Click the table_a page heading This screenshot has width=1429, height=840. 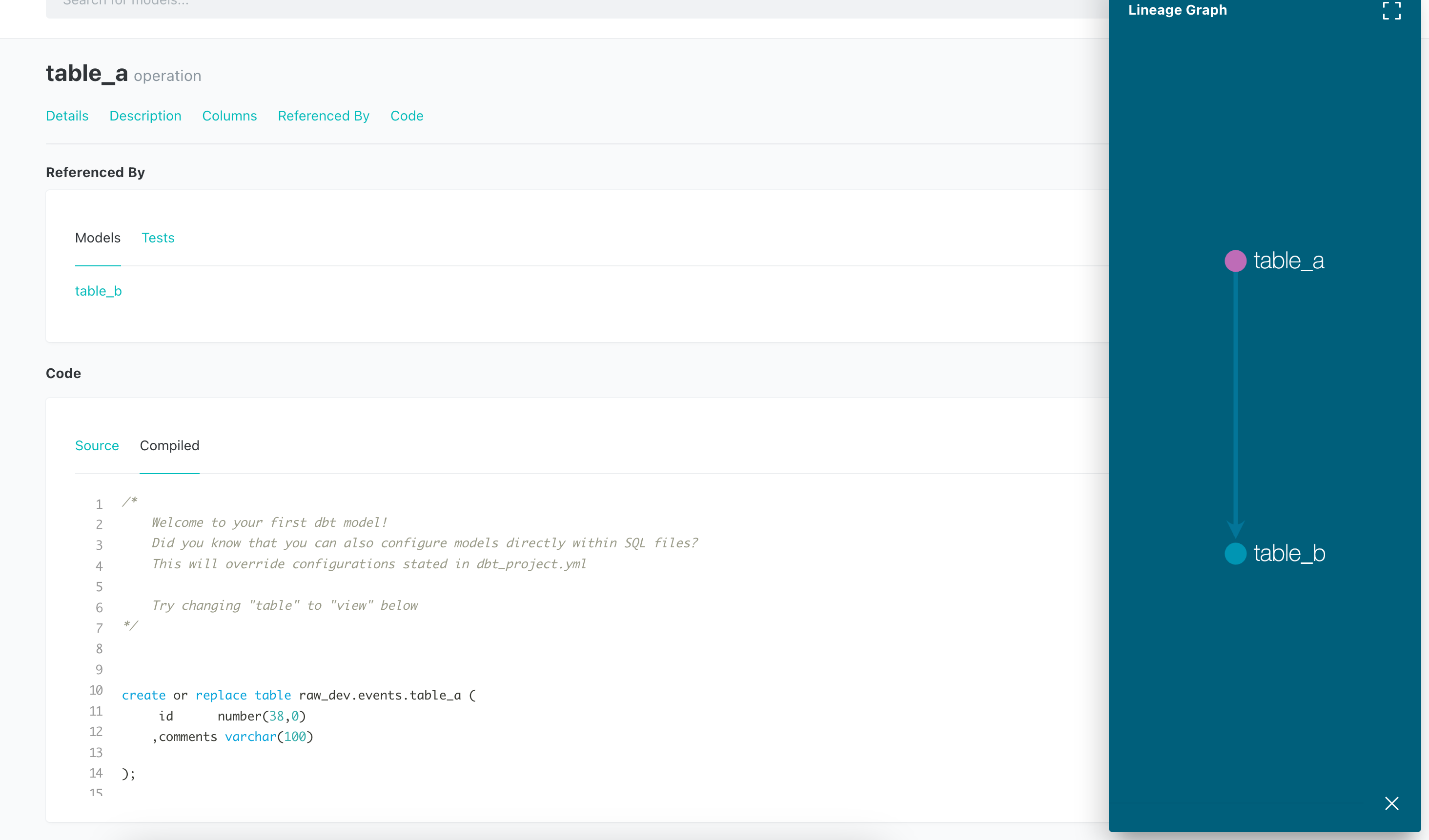(x=86, y=73)
